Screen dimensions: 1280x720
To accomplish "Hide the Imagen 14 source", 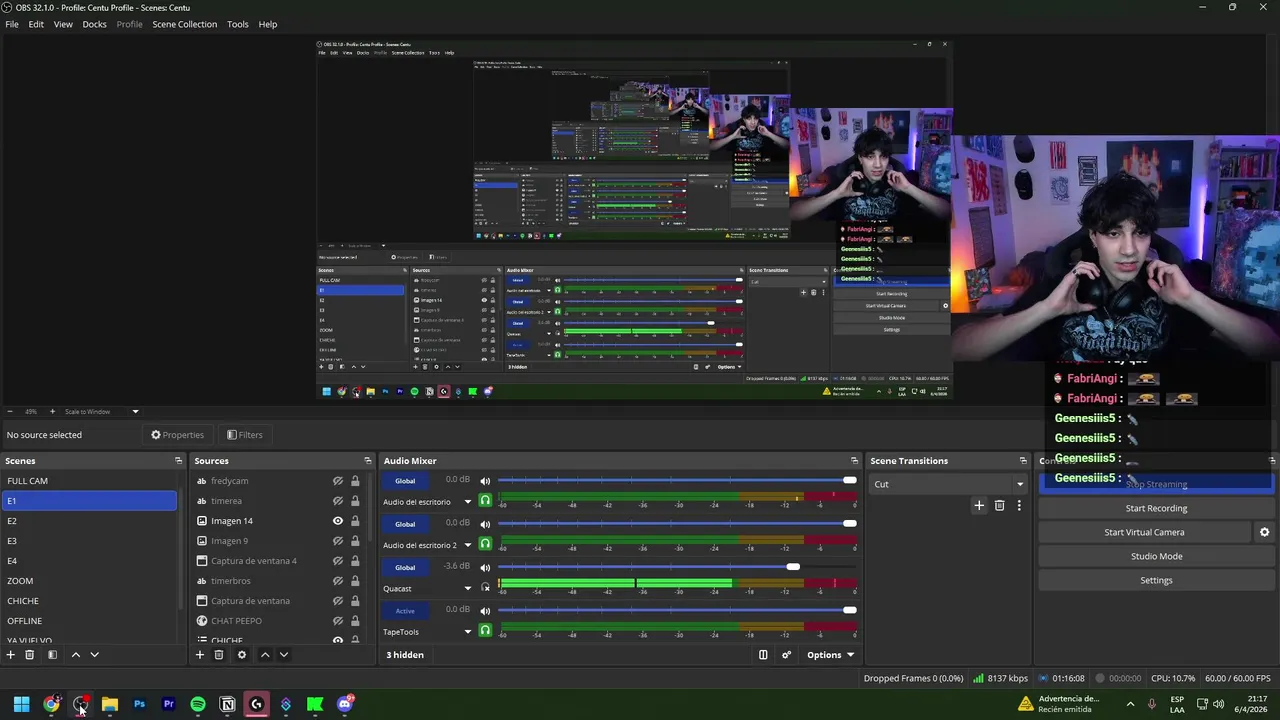I will (x=338, y=521).
